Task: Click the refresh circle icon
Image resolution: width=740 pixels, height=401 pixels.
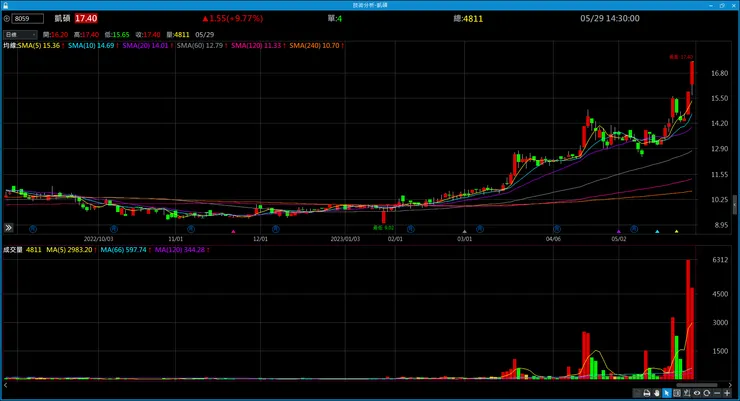Action: (x=707, y=393)
